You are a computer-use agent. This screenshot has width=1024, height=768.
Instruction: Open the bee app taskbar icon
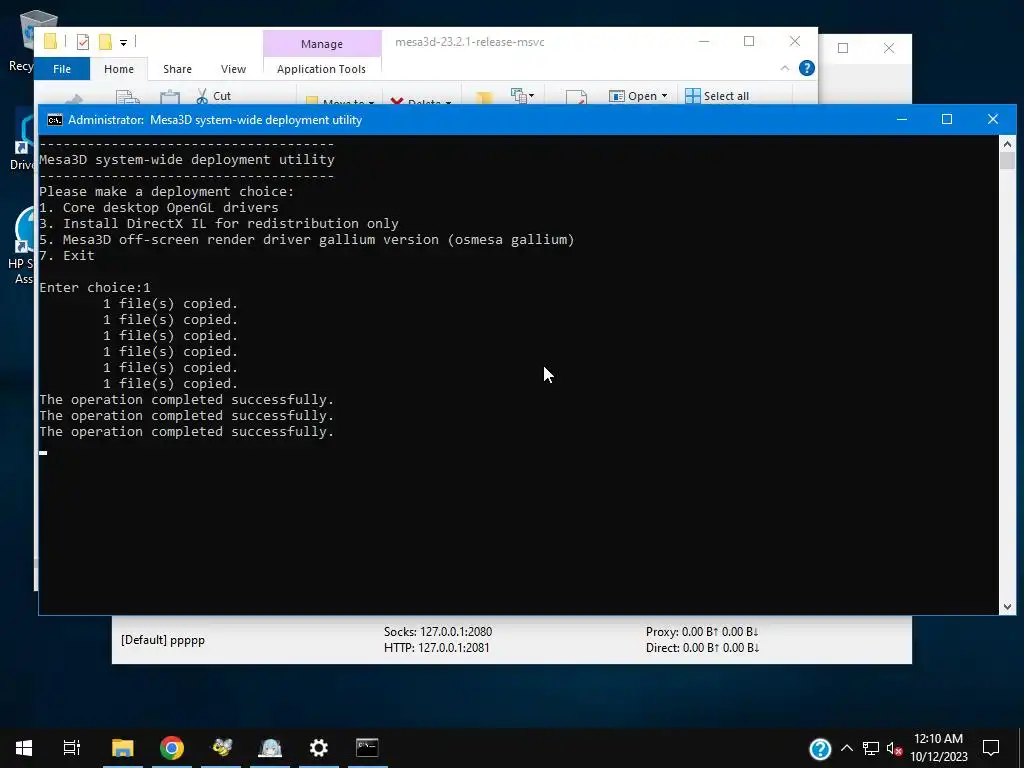click(221, 748)
